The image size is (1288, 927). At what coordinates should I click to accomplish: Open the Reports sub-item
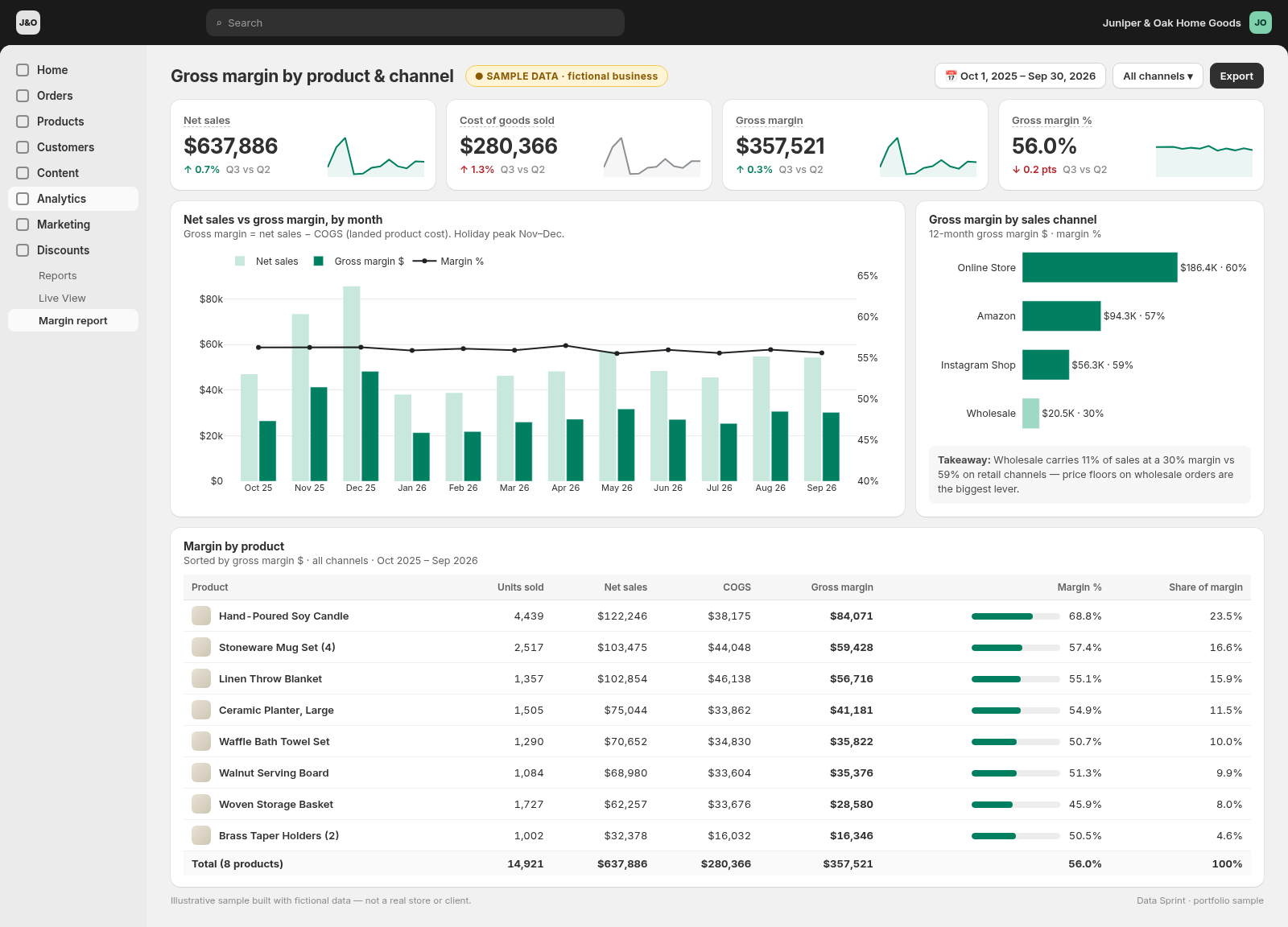[x=73, y=275]
